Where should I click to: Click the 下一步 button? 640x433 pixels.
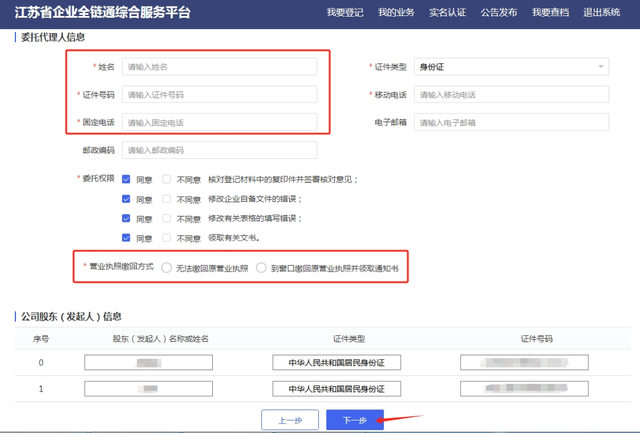354,420
